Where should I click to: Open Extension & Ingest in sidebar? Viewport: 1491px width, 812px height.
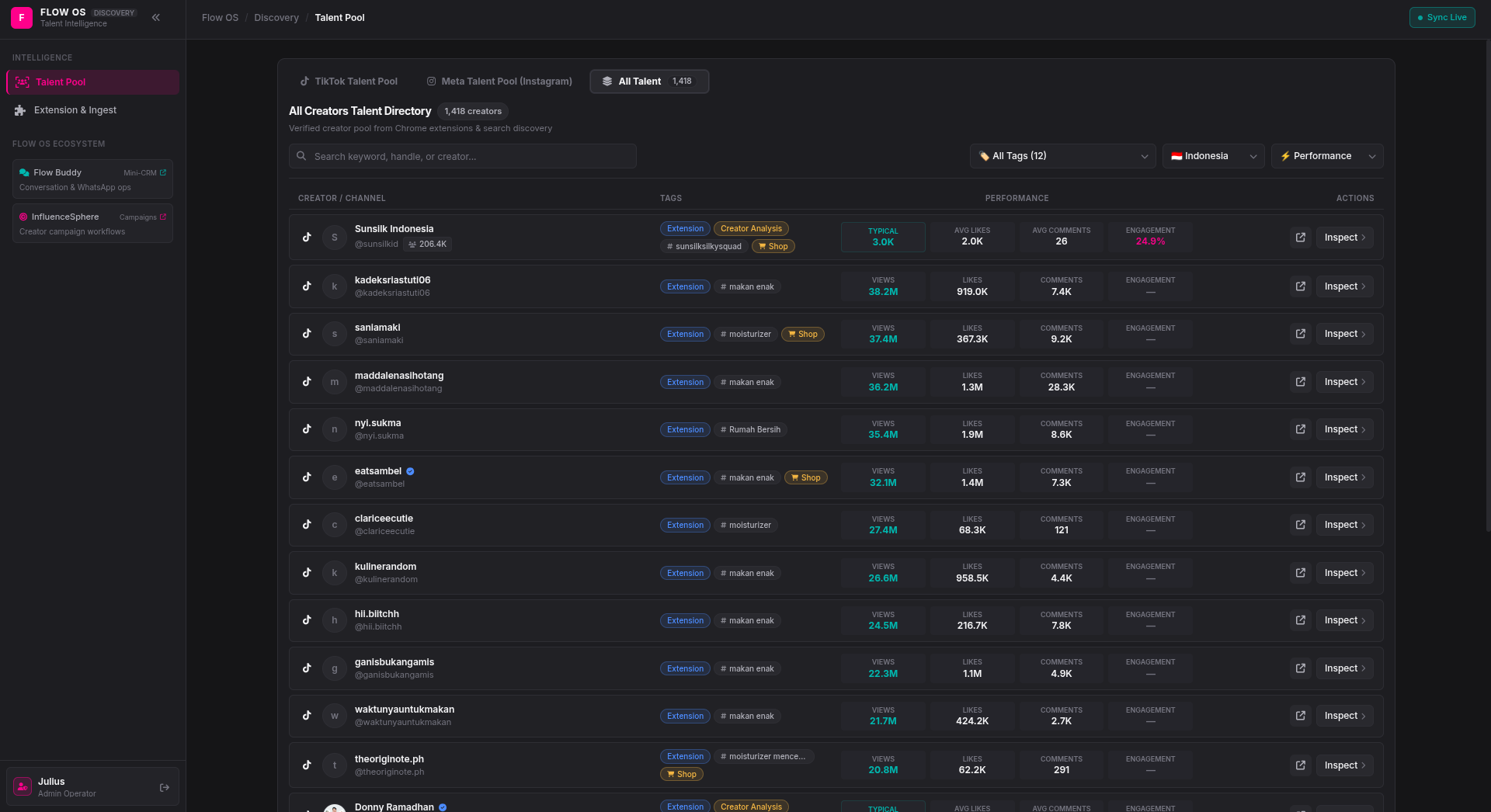pyautogui.click(x=92, y=110)
